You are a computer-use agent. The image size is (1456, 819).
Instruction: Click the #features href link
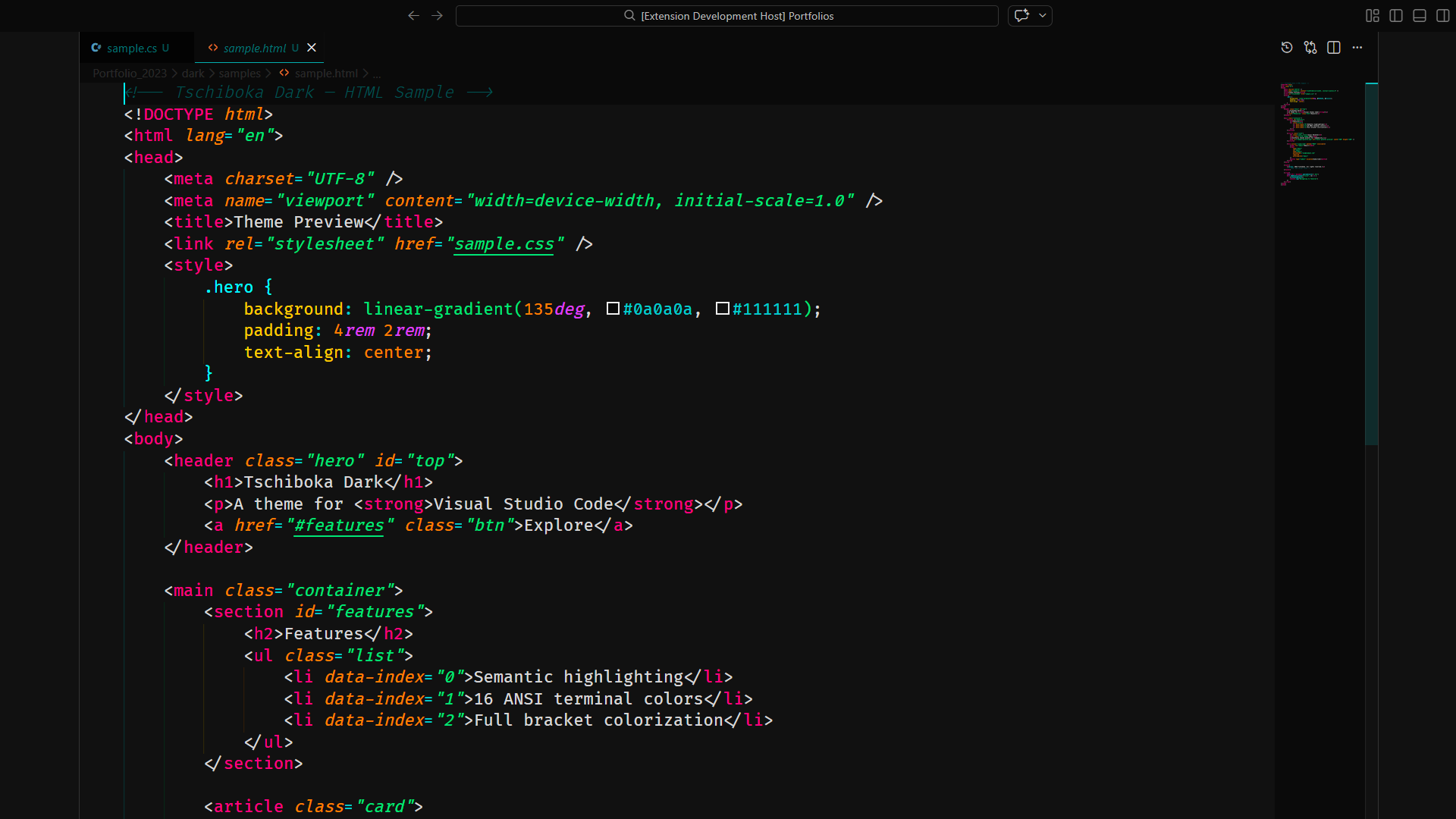(338, 525)
